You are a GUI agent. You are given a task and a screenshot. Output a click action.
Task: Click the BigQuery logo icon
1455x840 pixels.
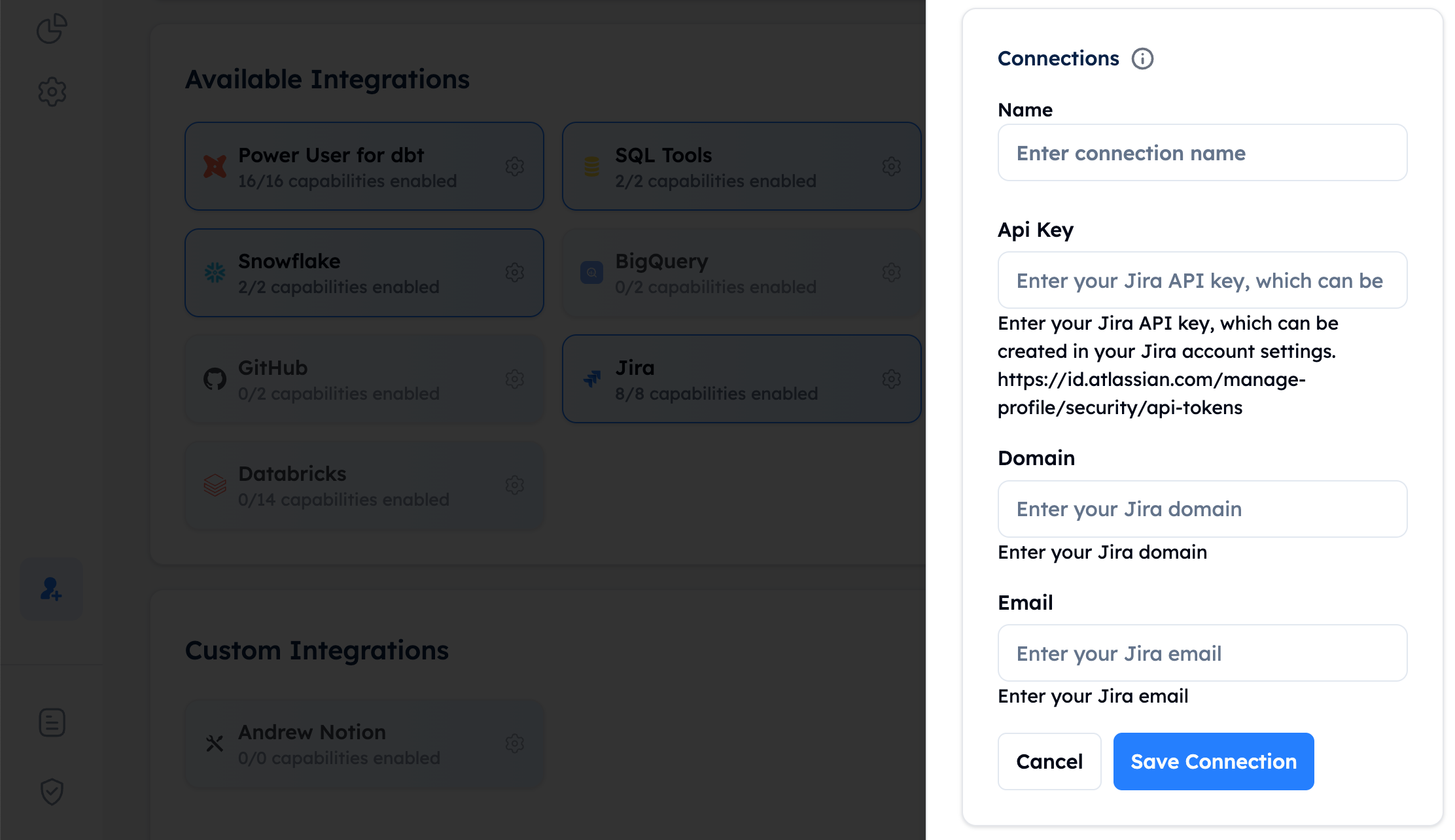click(591, 272)
